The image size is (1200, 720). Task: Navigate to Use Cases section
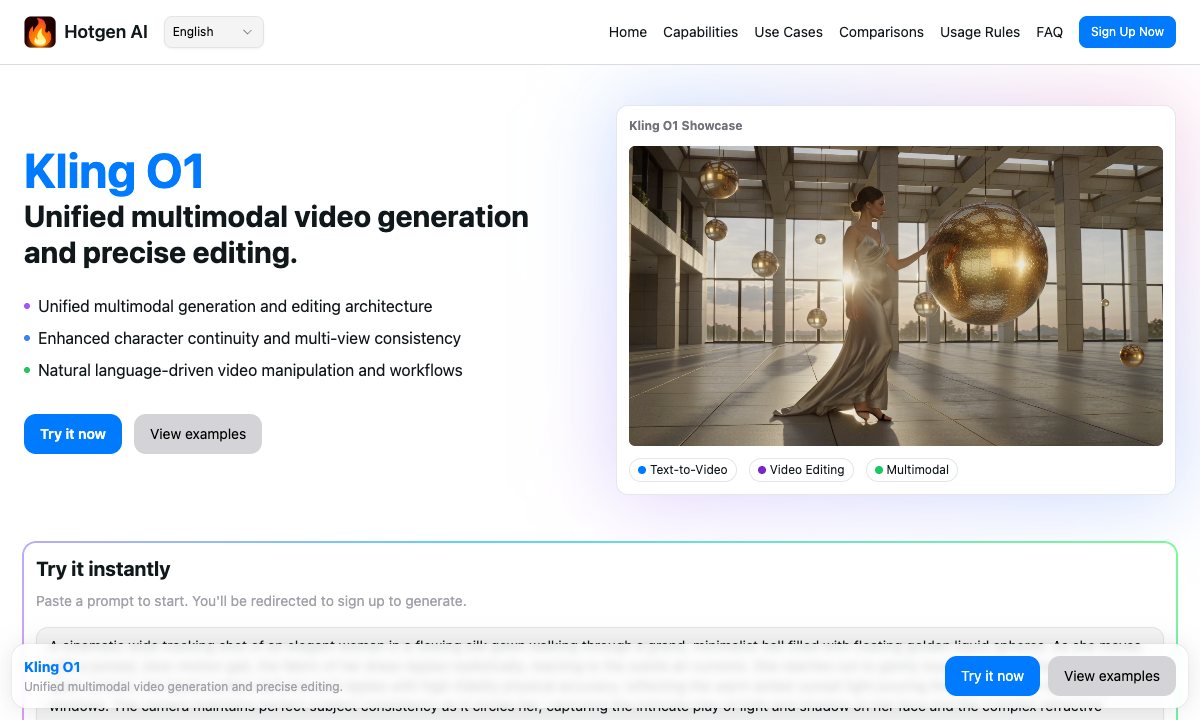pos(788,32)
